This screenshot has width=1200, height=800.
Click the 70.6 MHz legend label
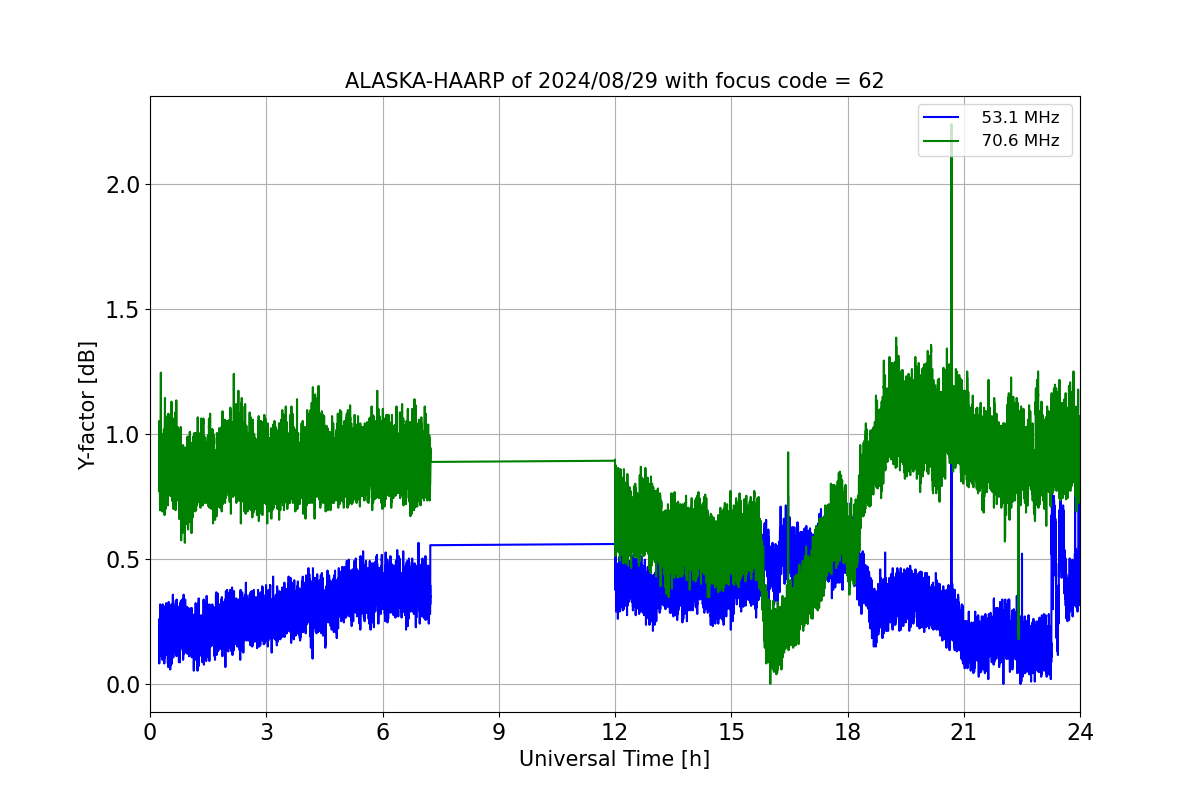click(1020, 141)
